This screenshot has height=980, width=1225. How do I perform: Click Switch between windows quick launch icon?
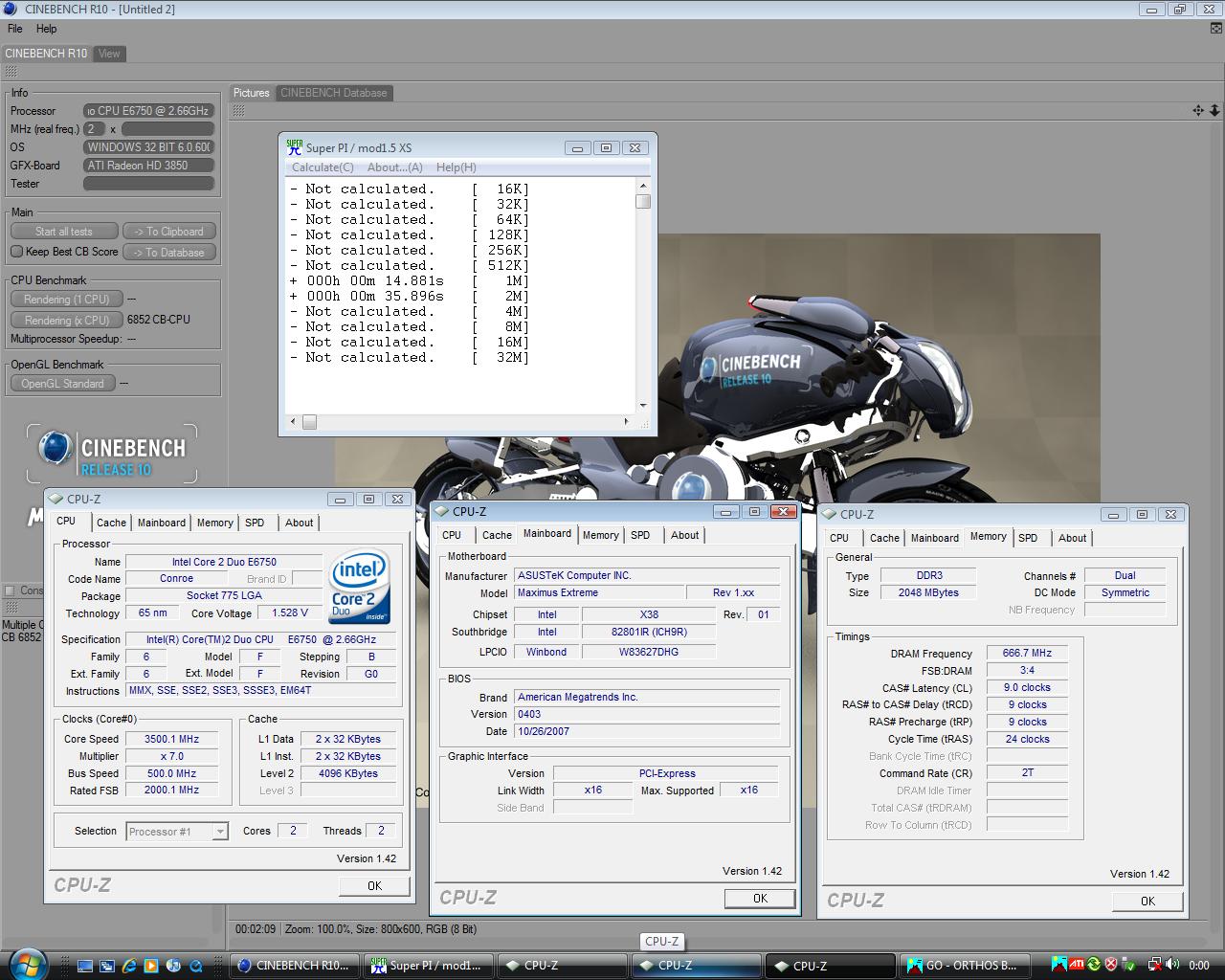pyautogui.click(x=106, y=966)
